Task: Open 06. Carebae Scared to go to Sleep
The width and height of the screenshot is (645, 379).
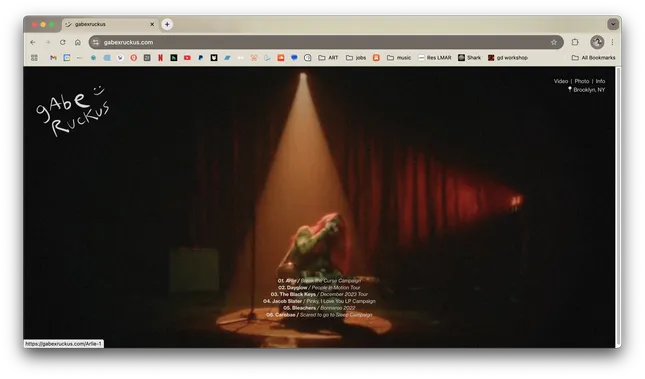Action: (x=319, y=315)
